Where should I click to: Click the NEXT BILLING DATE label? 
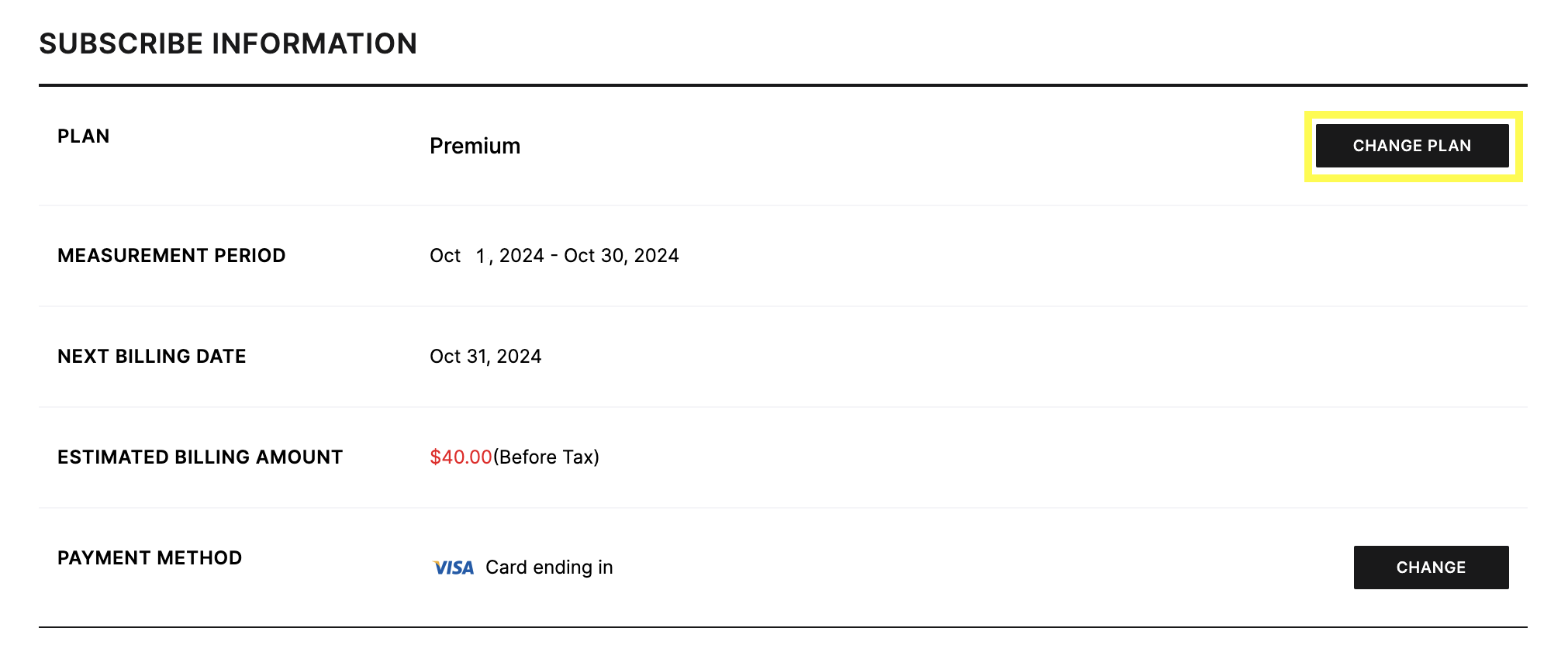click(x=152, y=357)
